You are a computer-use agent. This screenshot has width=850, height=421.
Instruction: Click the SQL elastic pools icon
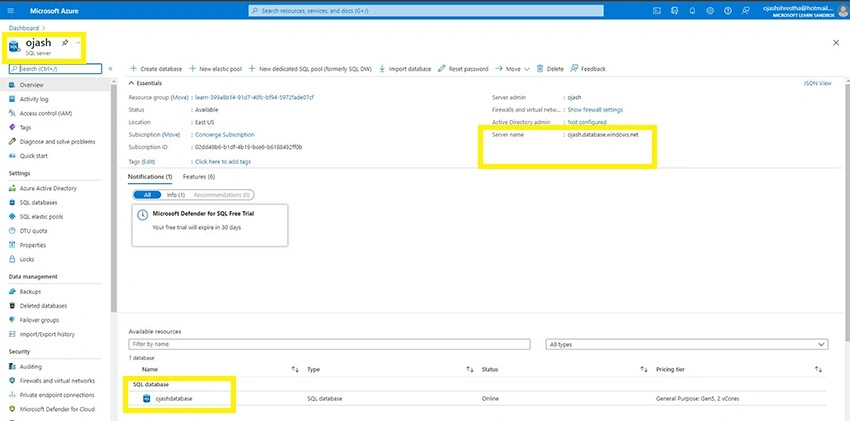(12, 217)
